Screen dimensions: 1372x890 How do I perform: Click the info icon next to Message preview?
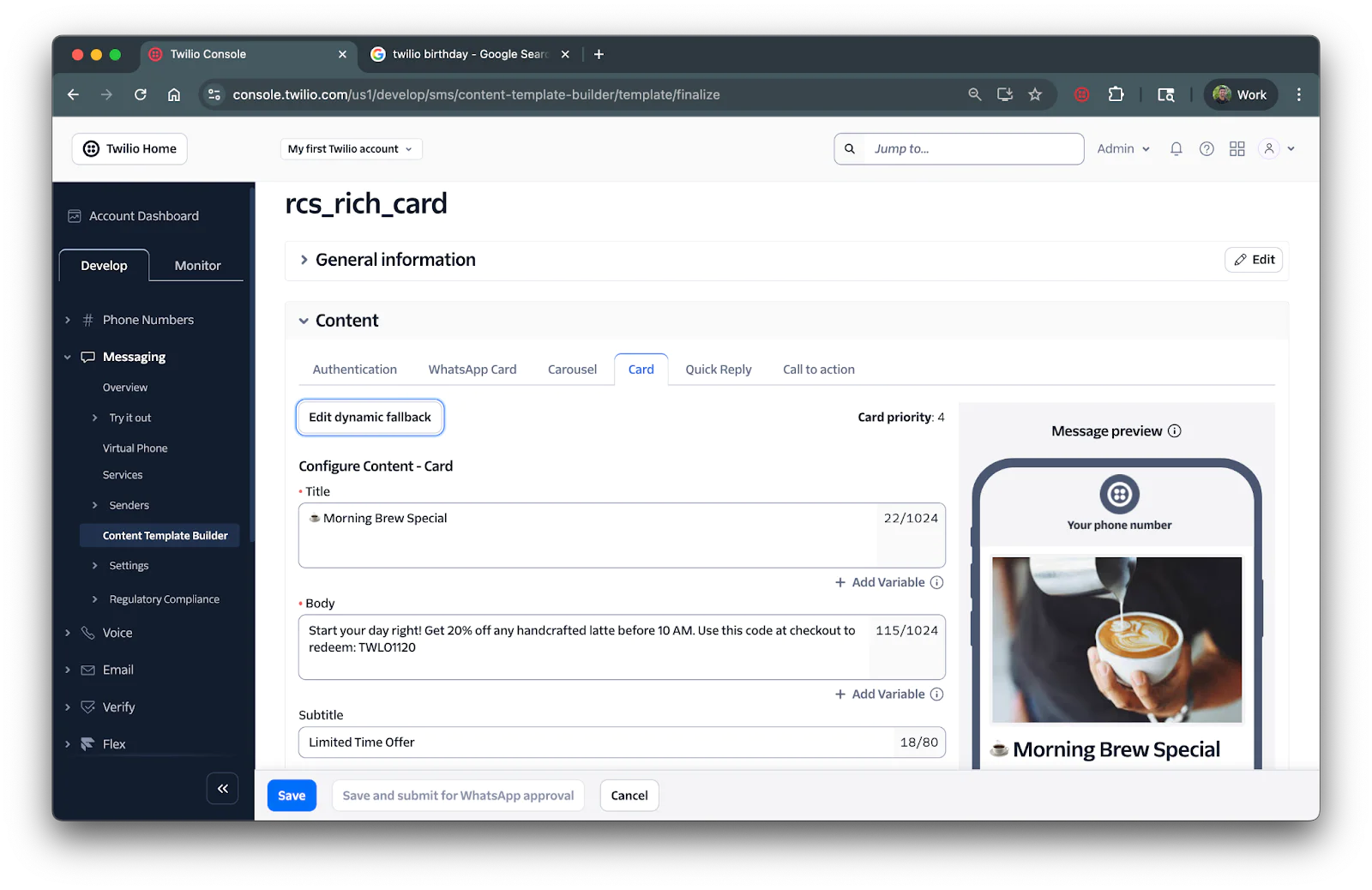coord(1175,431)
